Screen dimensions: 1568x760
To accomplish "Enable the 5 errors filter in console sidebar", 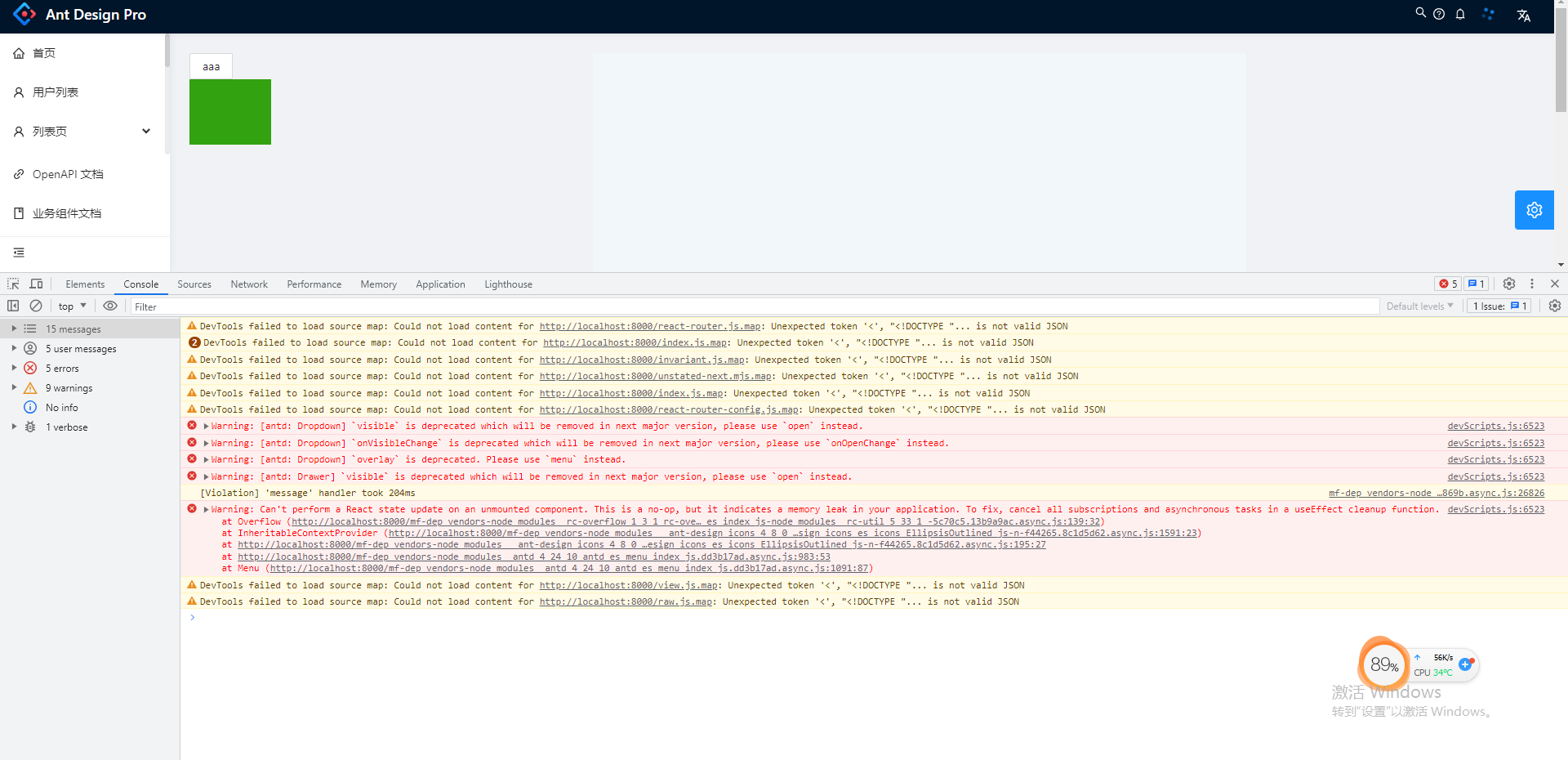I will (60, 368).
